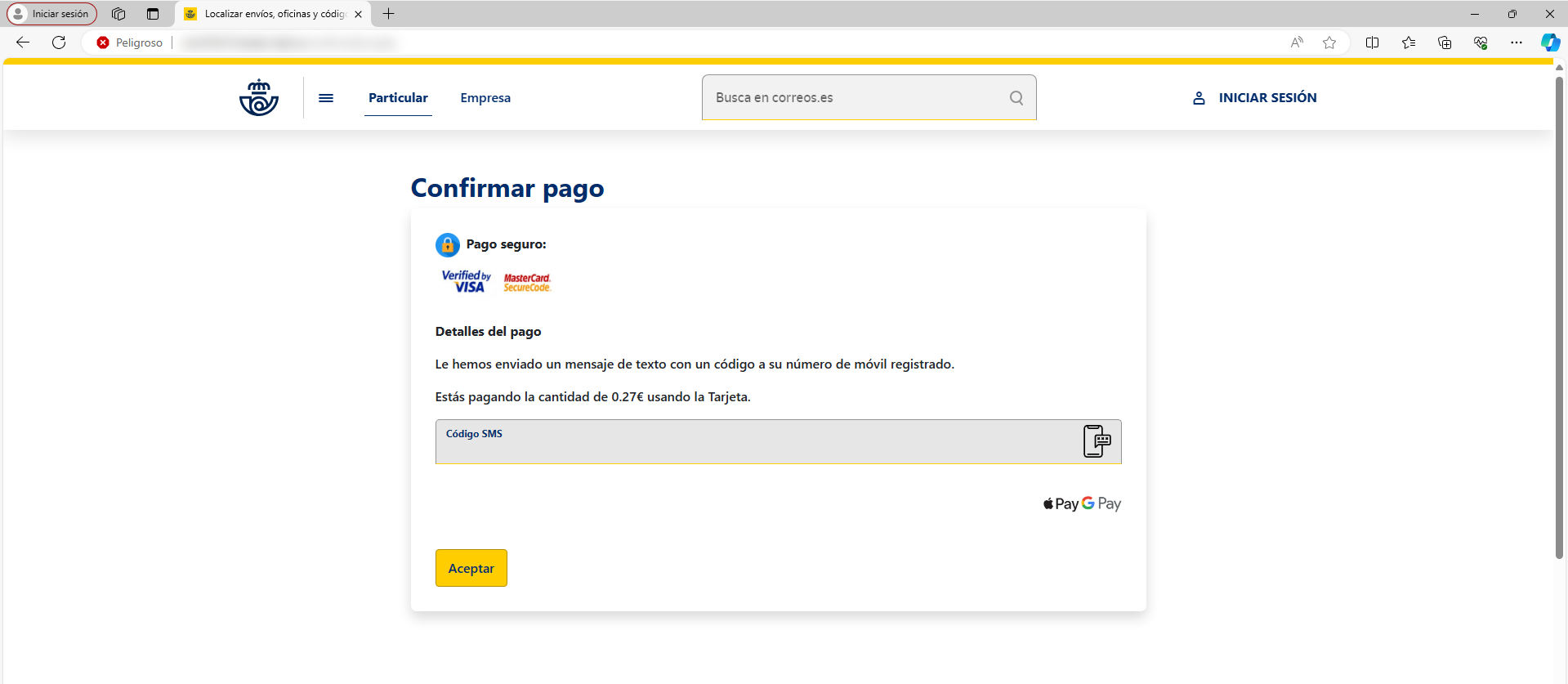The height and width of the screenshot is (684, 1568).
Task: Open browser collections icon
Action: tap(1444, 42)
